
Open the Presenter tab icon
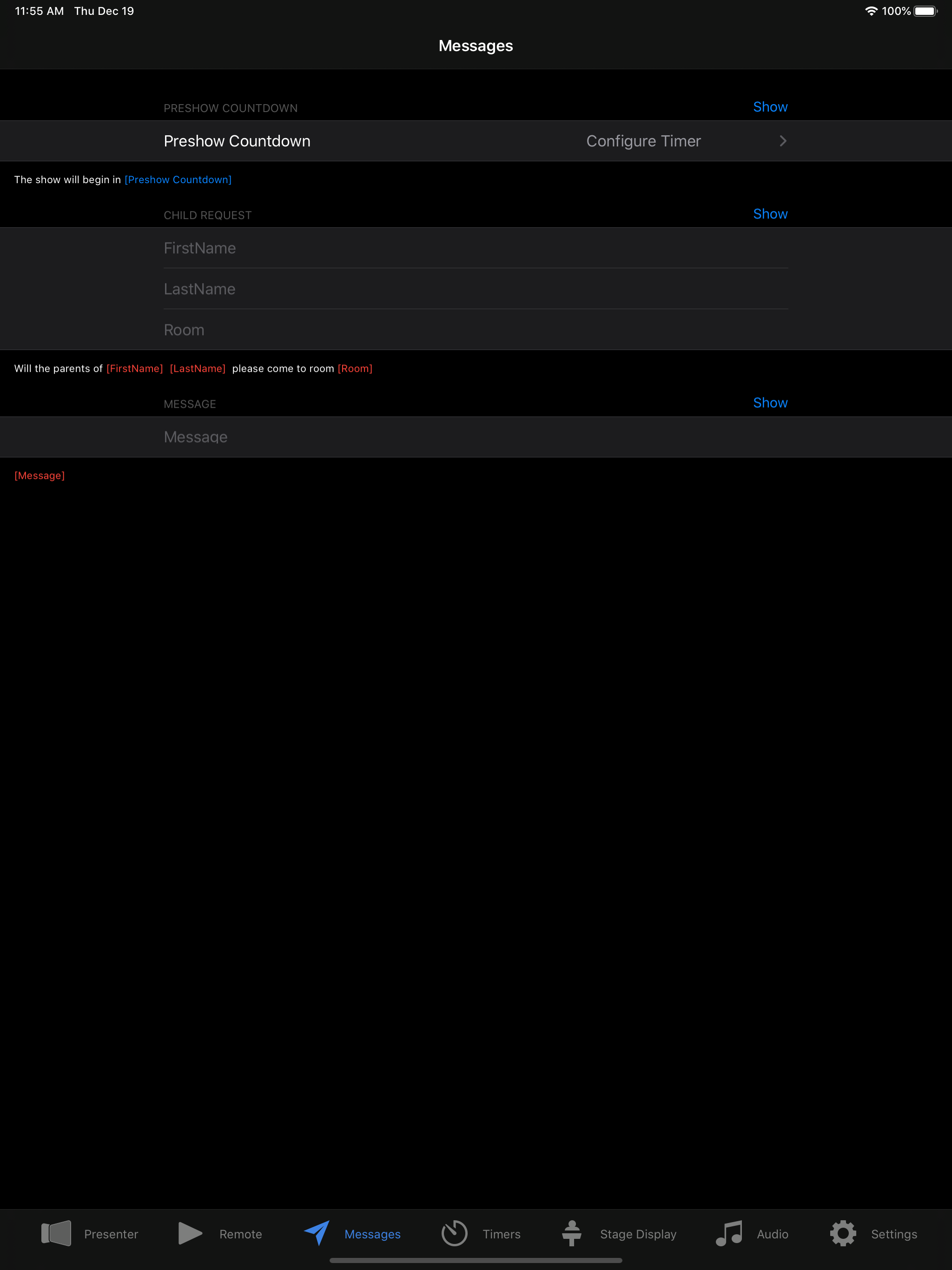56,1233
